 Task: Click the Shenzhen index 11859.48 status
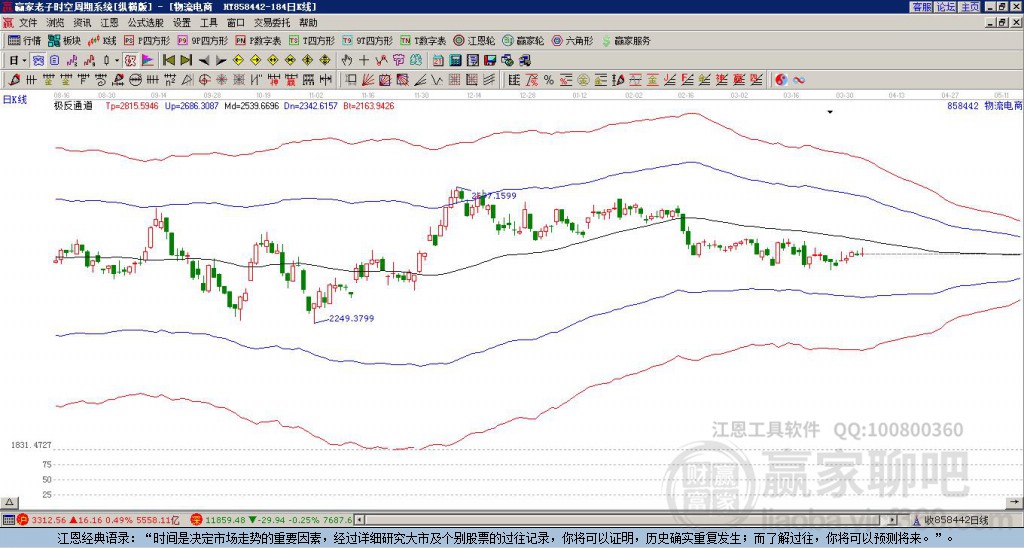pos(226,520)
